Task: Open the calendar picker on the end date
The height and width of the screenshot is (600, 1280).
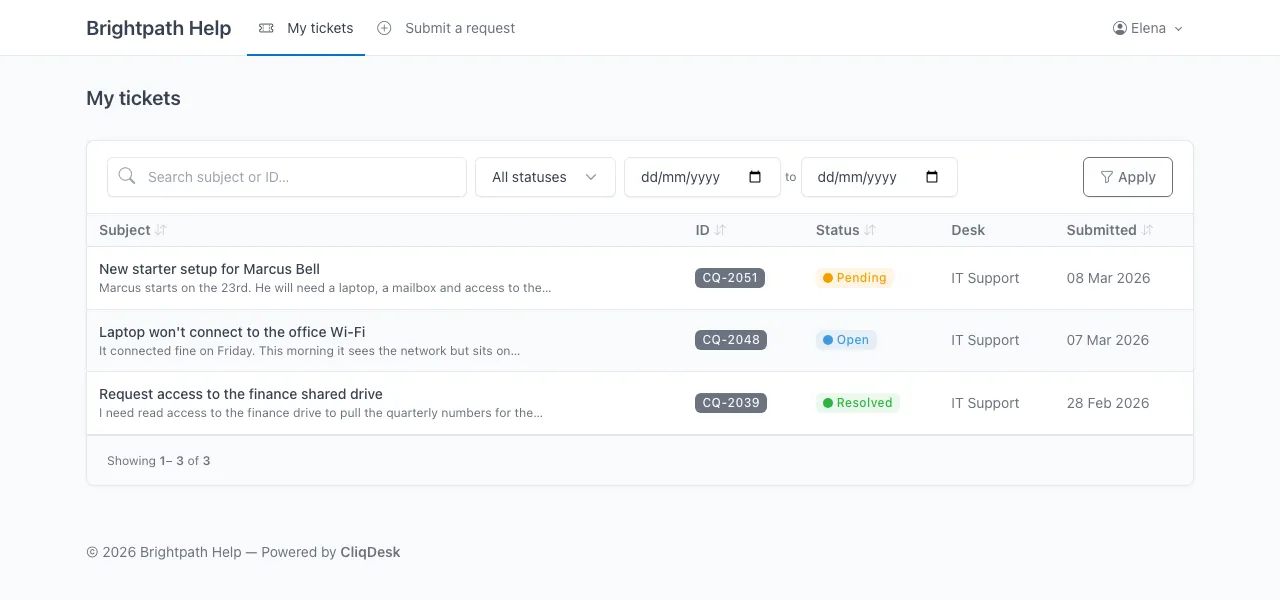Action: 932,177
